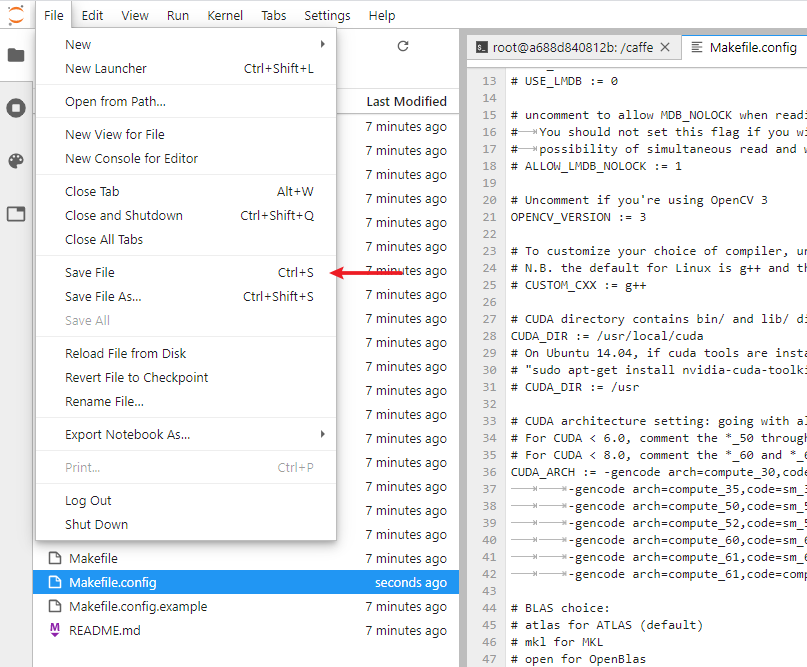The width and height of the screenshot is (807, 667).
Task: Open the View menu
Action: (135, 15)
